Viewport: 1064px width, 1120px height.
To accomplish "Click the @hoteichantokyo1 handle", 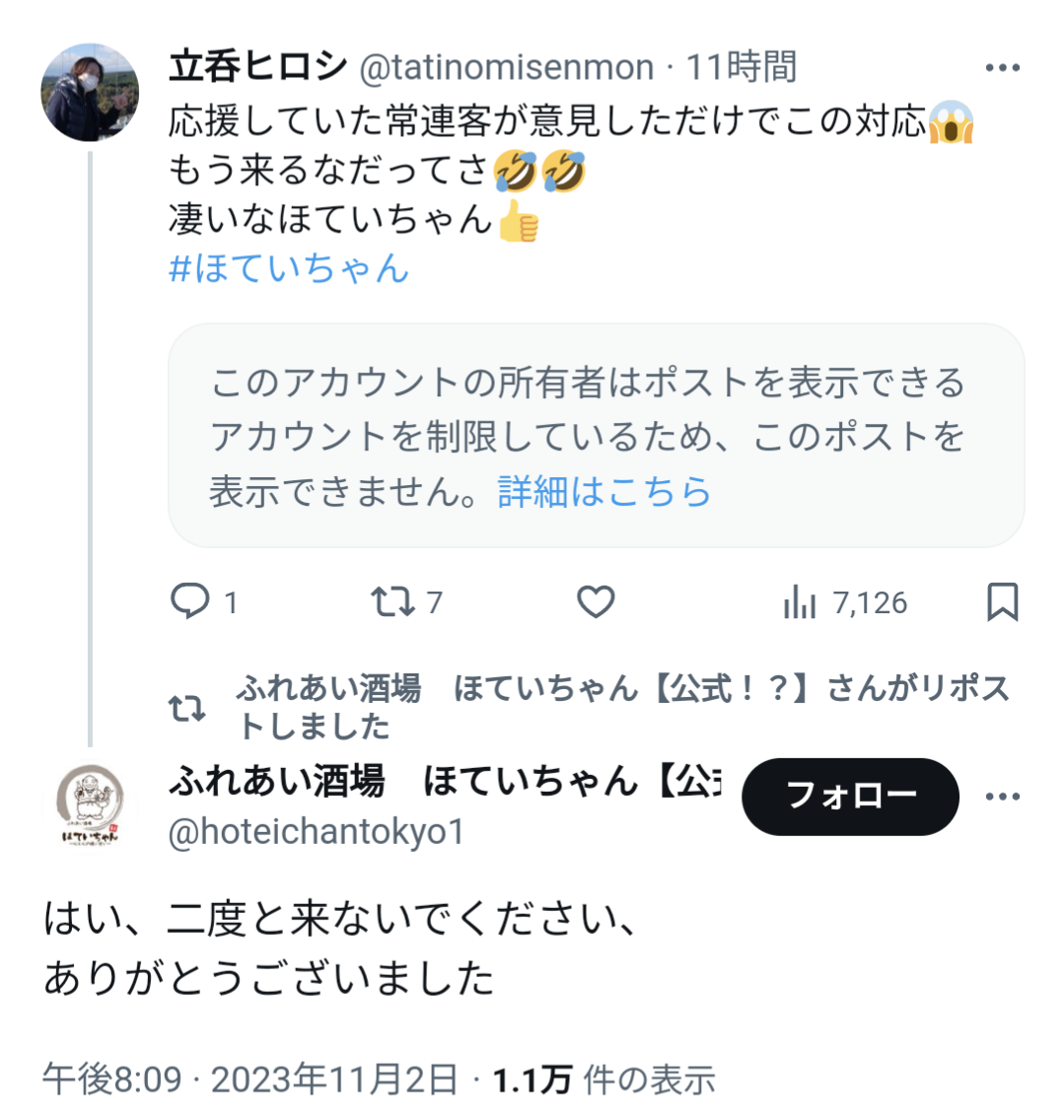I will 317,831.
